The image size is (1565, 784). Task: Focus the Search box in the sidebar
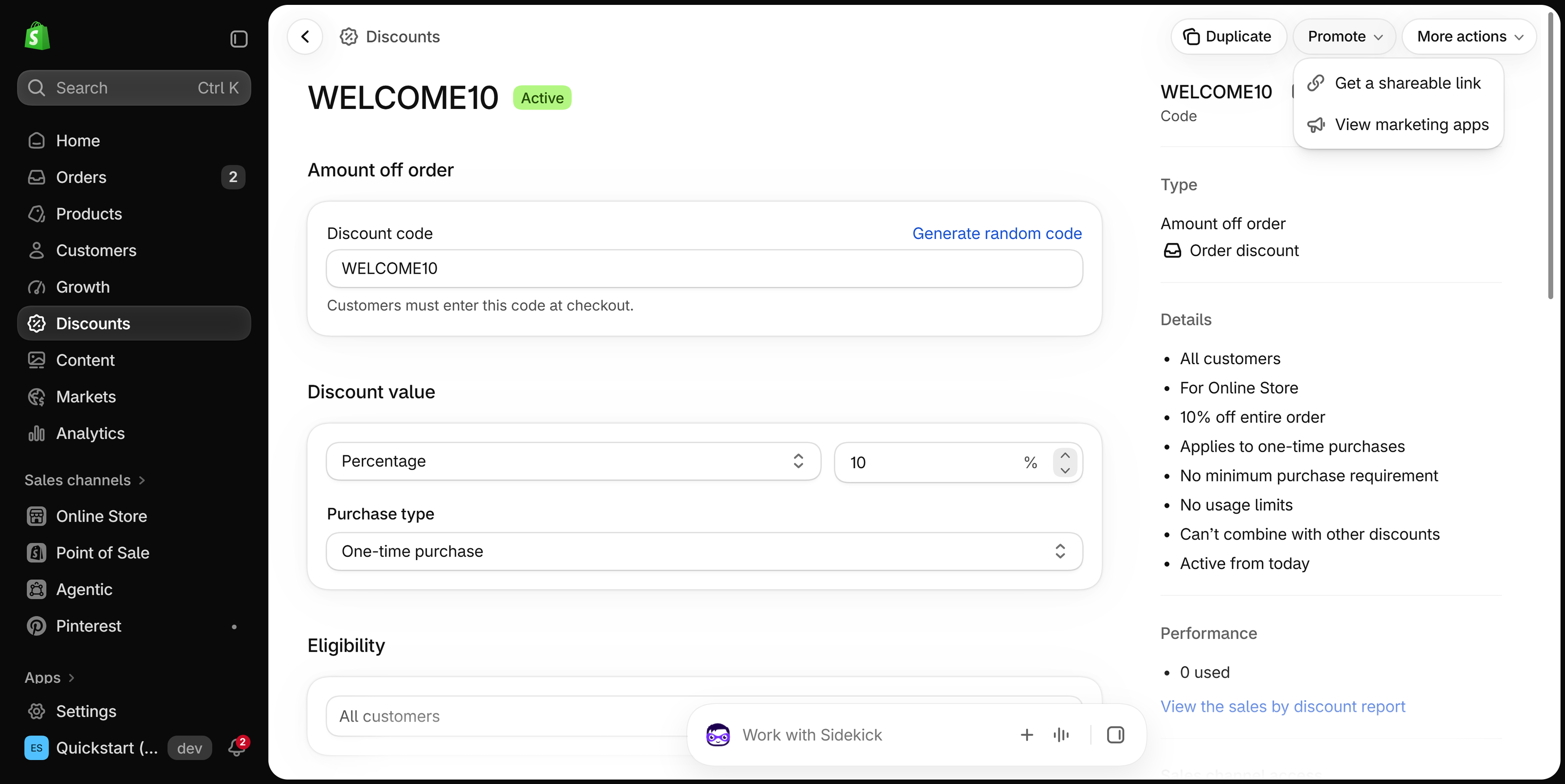134,88
